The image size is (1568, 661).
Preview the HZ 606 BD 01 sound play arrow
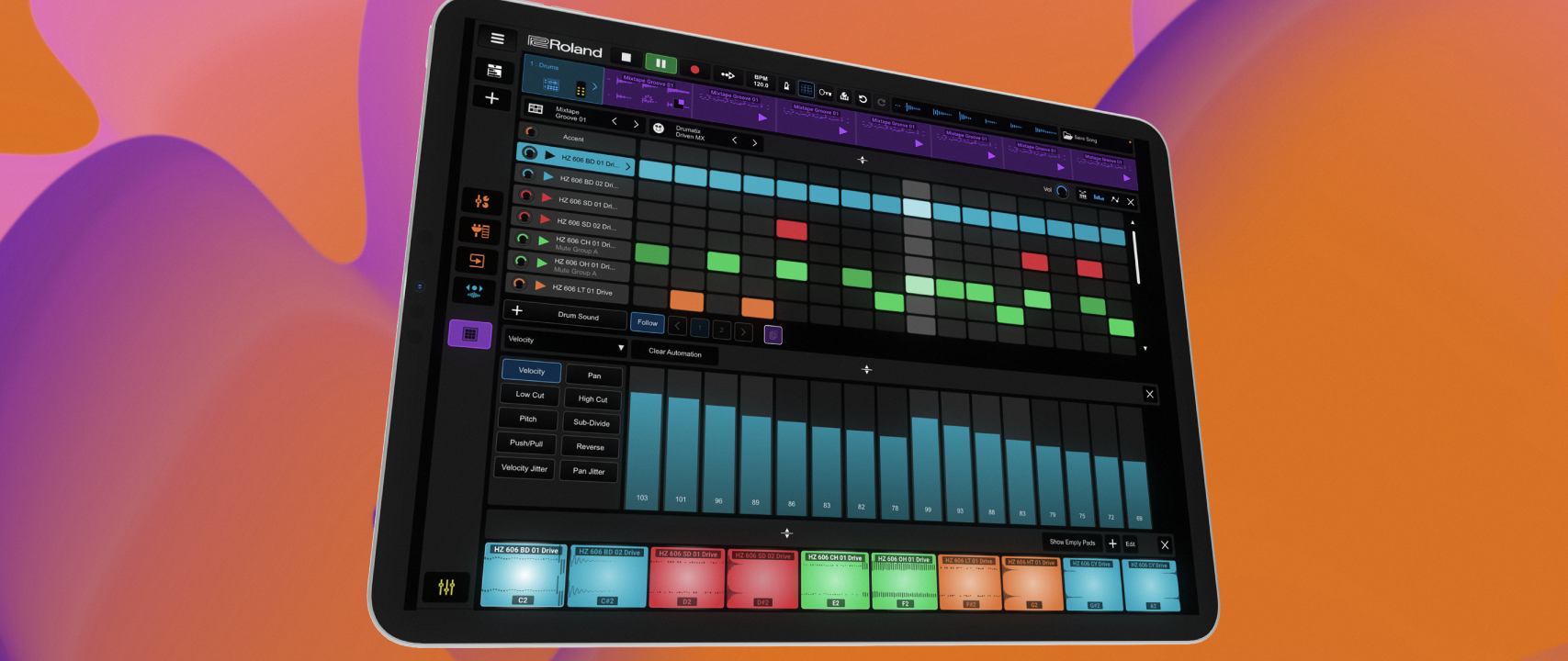coord(549,155)
